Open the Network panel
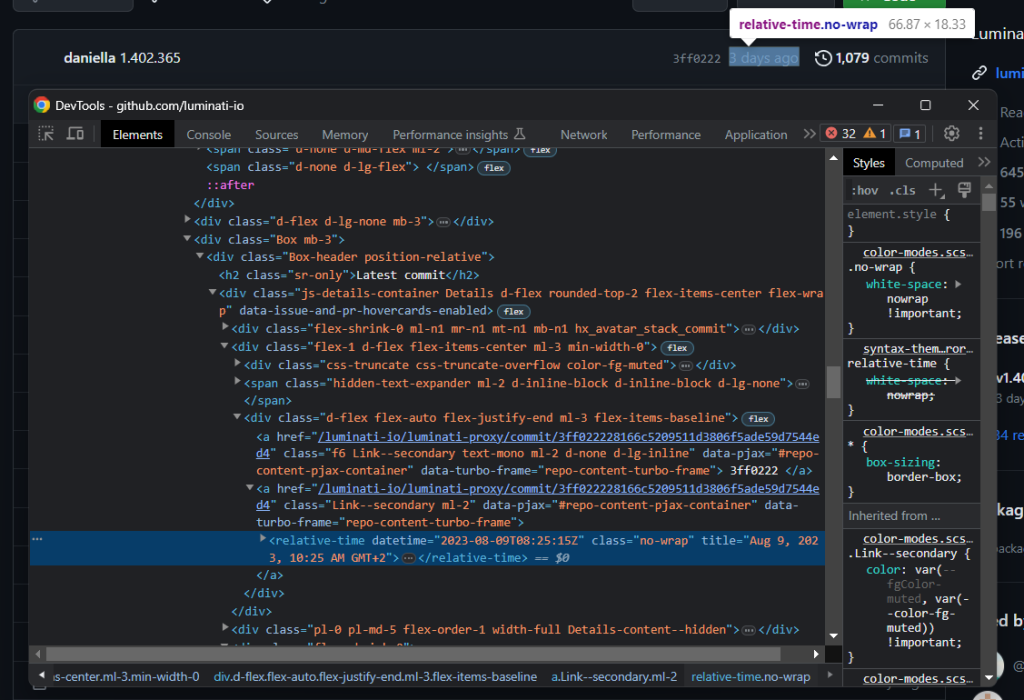Image resolution: width=1024 pixels, height=700 pixels. point(584,133)
